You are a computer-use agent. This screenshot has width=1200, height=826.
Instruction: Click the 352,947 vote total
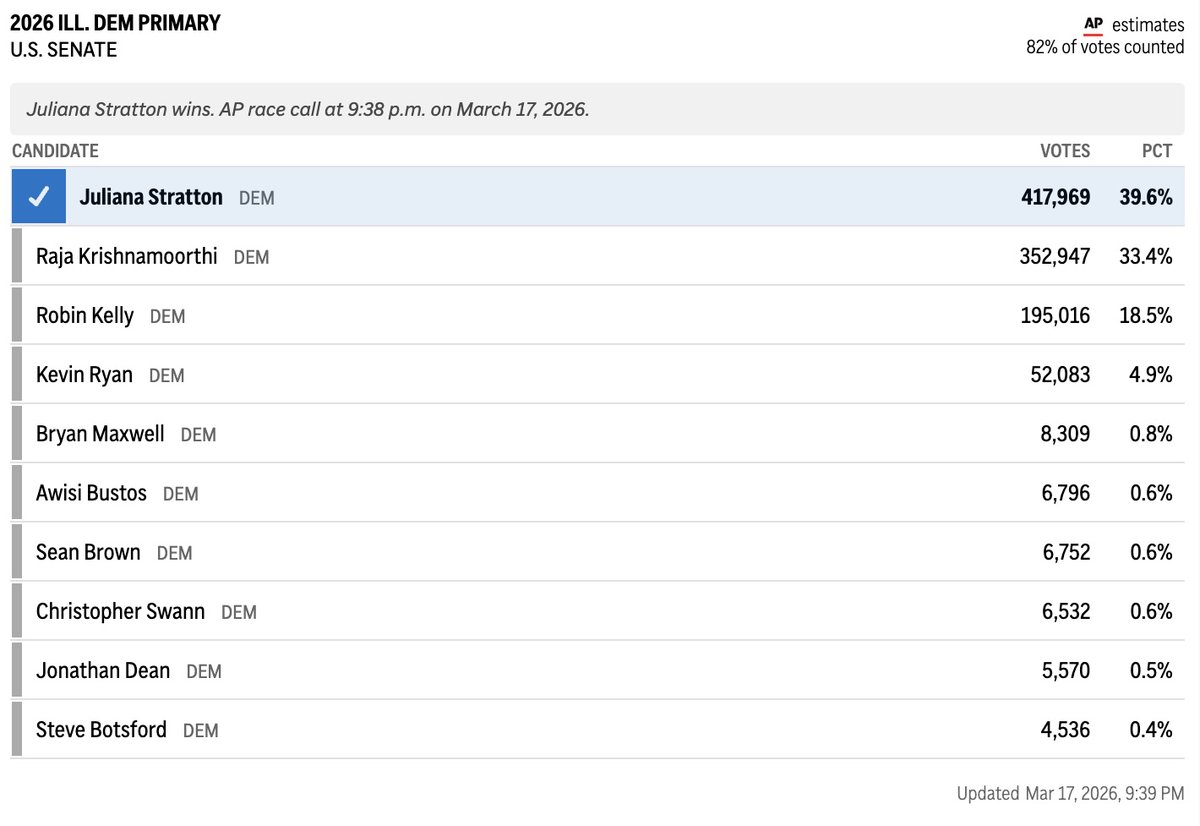point(1055,256)
